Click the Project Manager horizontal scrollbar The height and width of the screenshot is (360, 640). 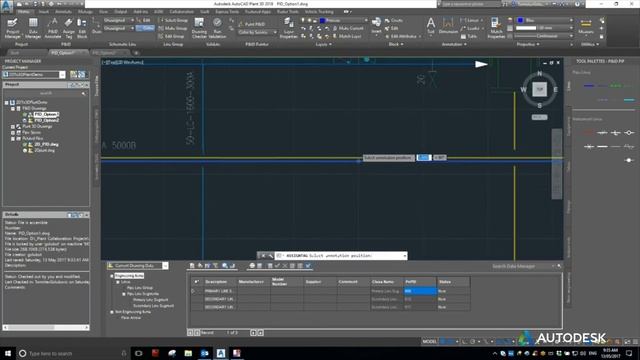point(46,327)
